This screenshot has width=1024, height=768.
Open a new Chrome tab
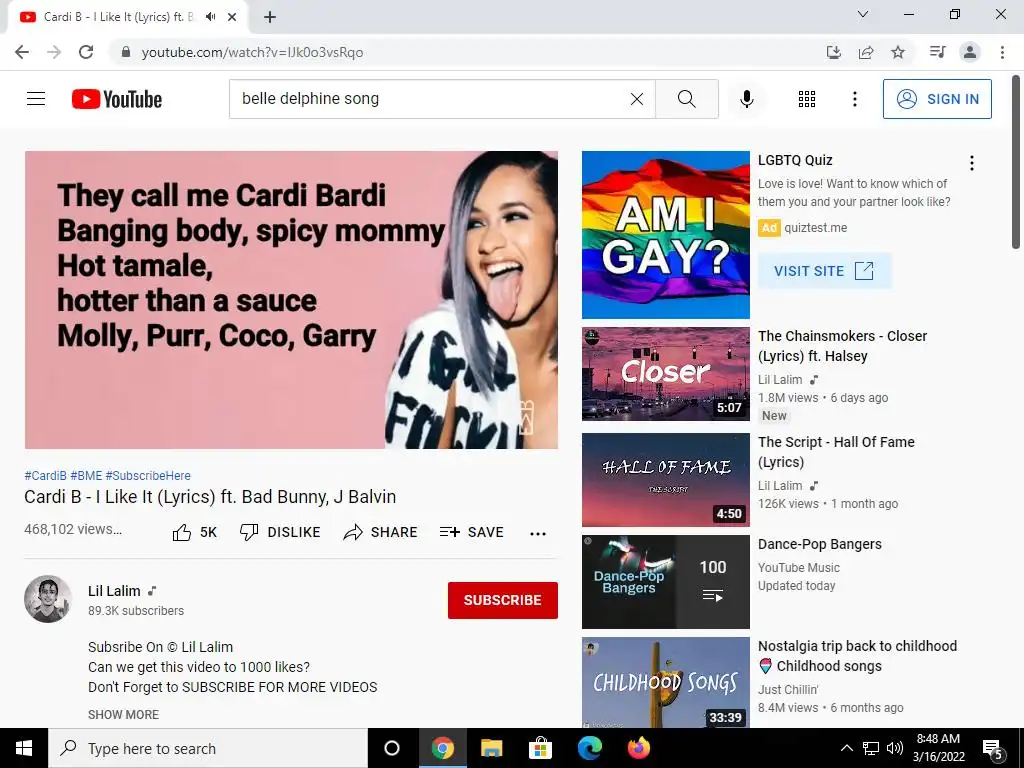[x=270, y=17]
